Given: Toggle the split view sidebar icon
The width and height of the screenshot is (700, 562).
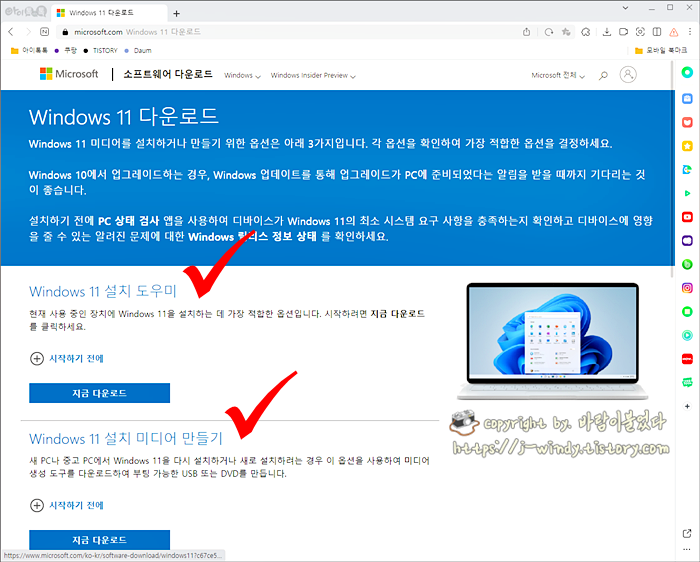Looking at the screenshot, I should pyautogui.click(x=657, y=32).
